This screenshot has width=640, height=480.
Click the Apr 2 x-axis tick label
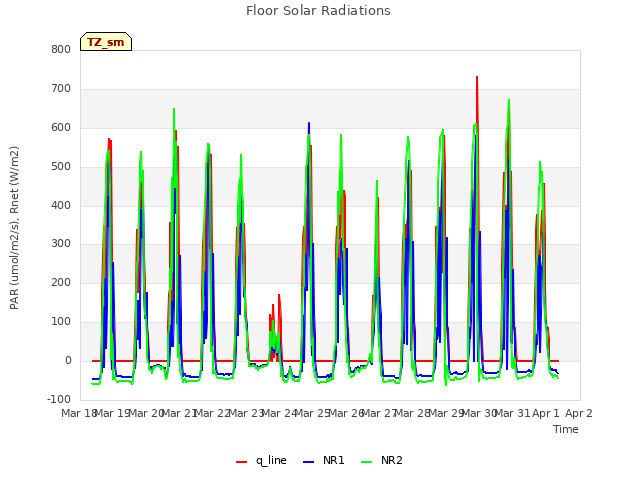click(x=579, y=413)
